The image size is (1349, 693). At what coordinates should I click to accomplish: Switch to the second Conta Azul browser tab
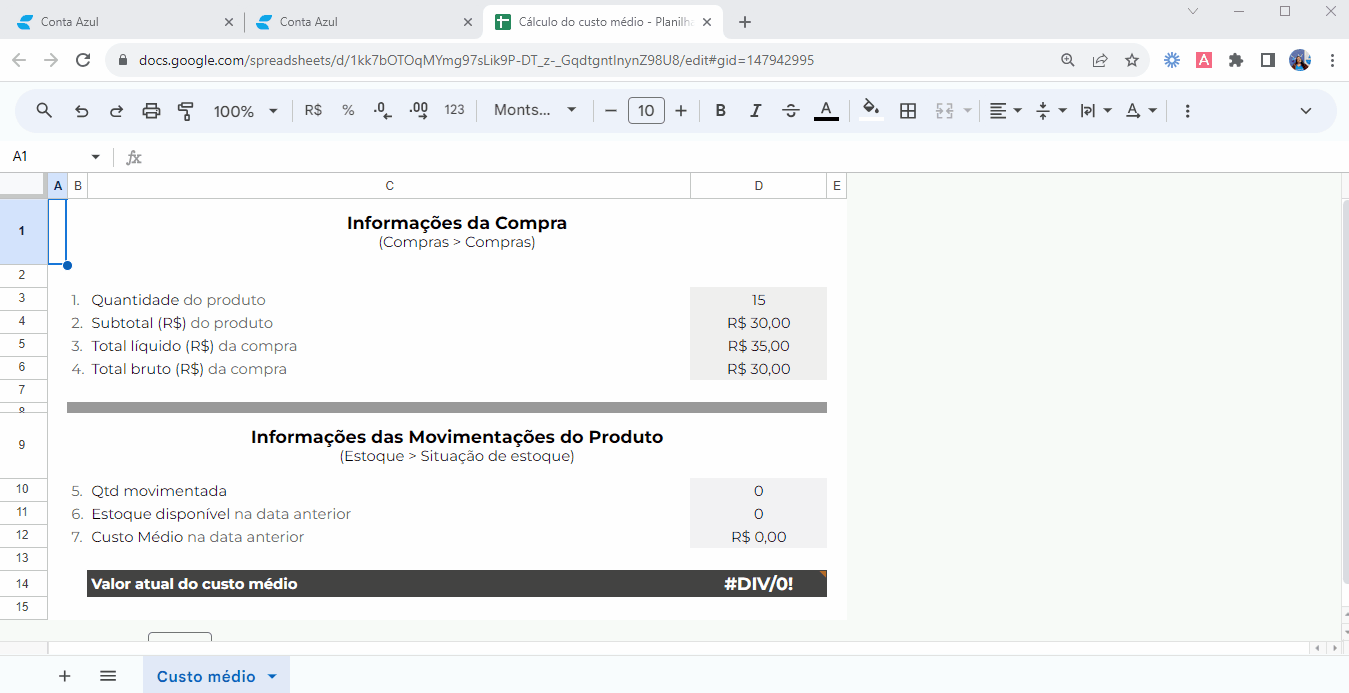tap(363, 22)
